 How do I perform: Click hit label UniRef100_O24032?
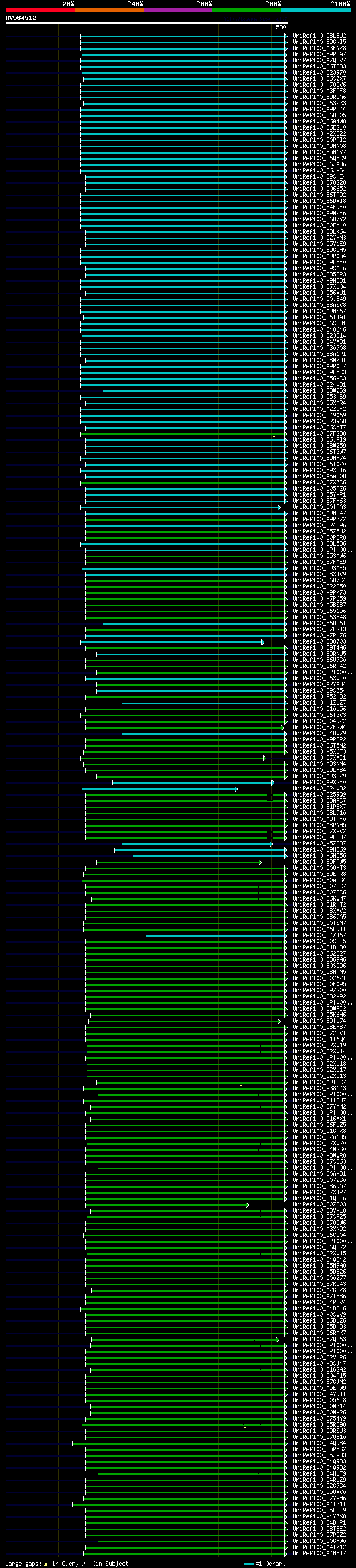(319, 789)
